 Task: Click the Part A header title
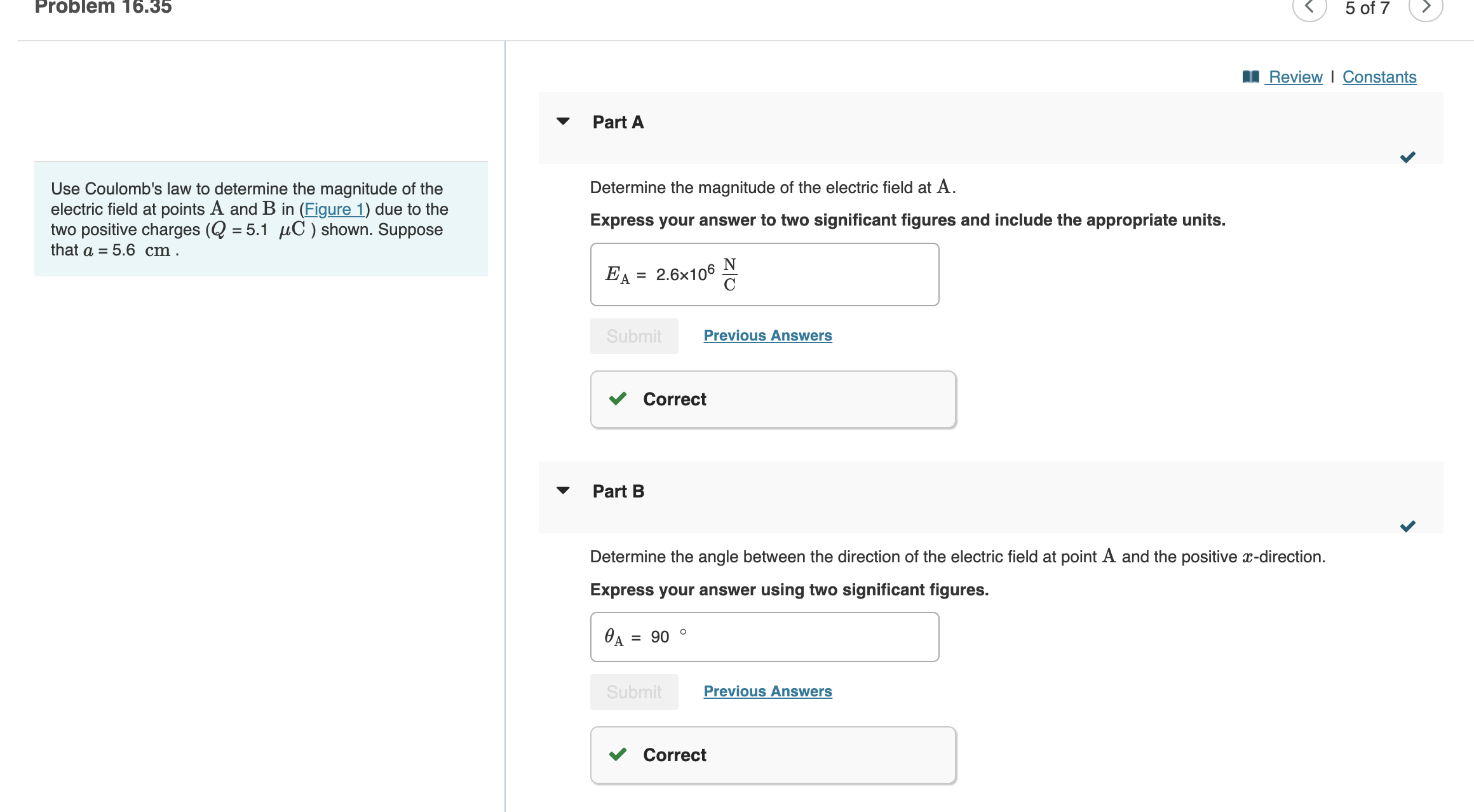pyautogui.click(x=618, y=122)
